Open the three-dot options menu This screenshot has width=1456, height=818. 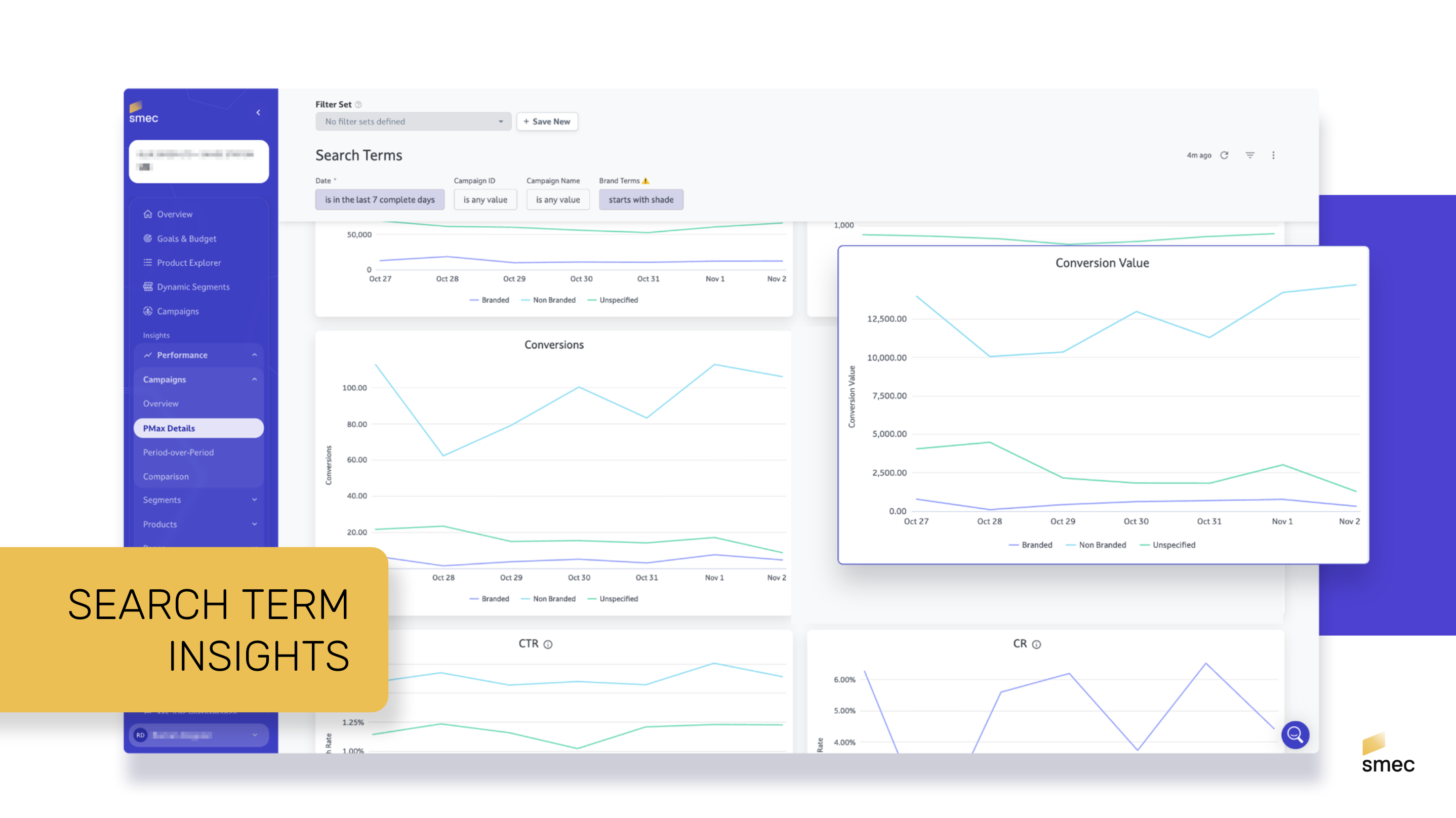pos(1273,155)
